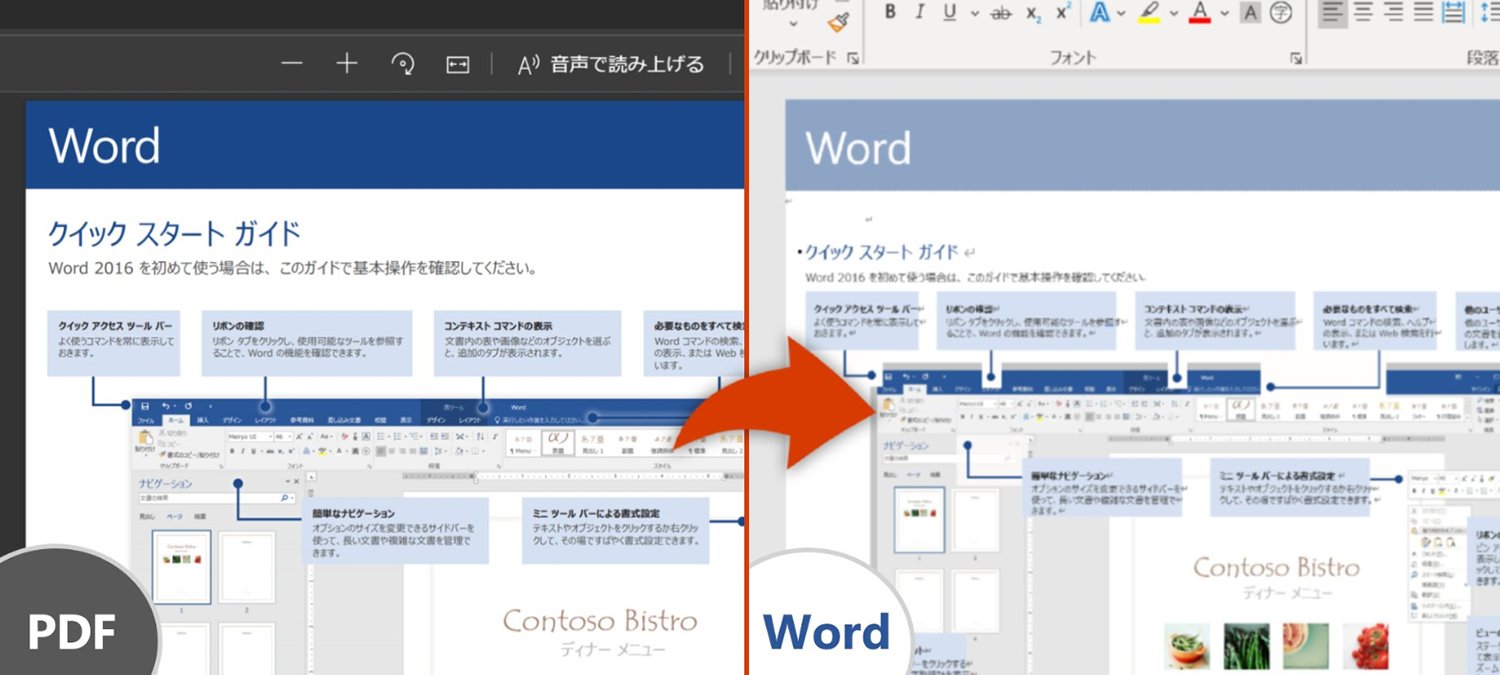Toggle Italic formatting in Word ribbon
The width and height of the screenshot is (1500, 675).
pyautogui.click(x=919, y=13)
